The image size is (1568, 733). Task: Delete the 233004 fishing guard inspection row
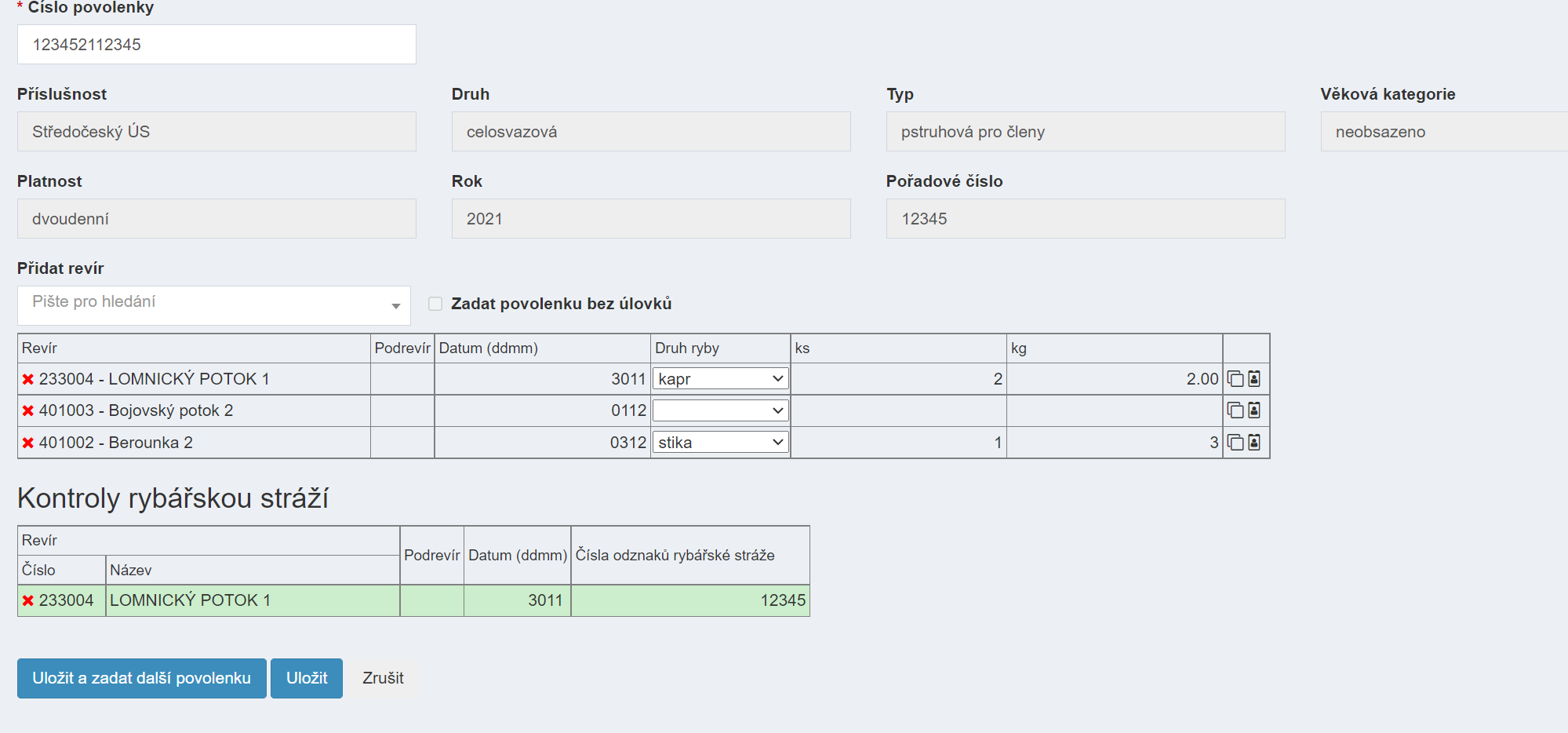pyautogui.click(x=28, y=600)
